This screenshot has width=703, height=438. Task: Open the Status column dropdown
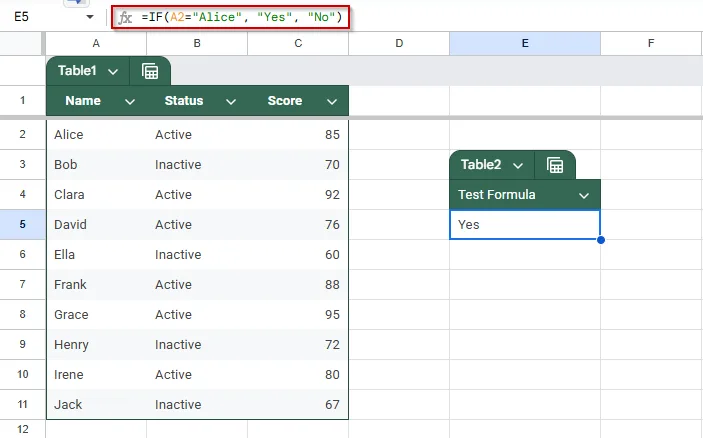(231, 102)
